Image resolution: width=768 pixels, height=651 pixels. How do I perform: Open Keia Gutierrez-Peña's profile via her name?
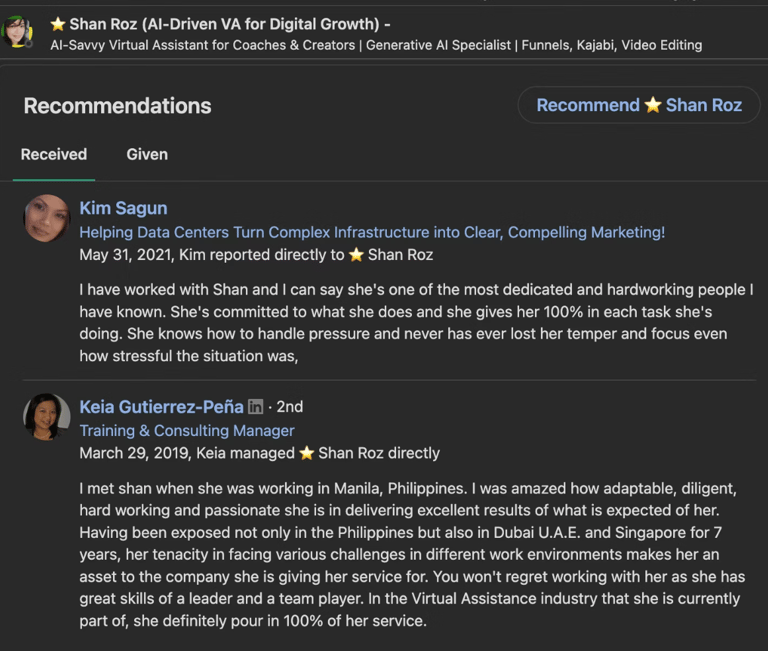(161, 407)
